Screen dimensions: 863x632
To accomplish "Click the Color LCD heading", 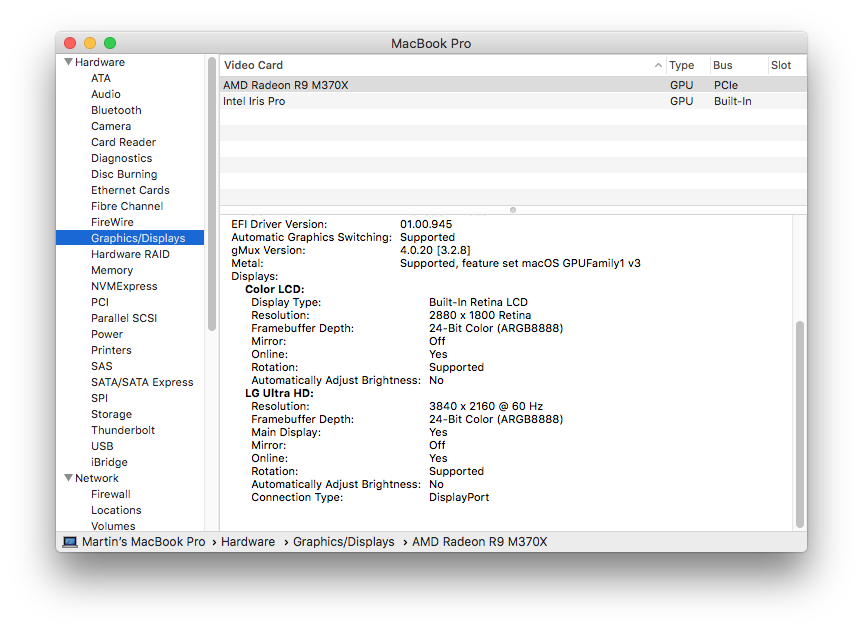I will 275,289.
